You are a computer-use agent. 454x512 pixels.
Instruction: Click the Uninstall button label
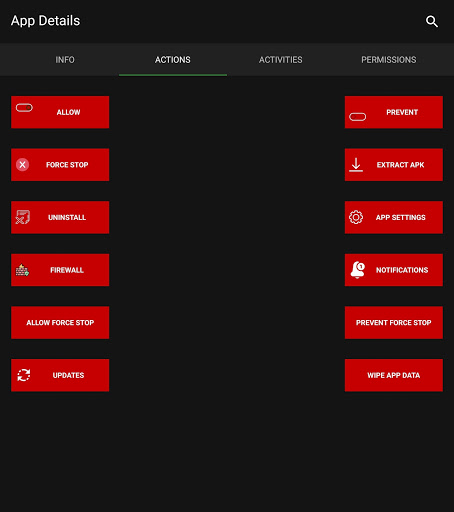[67, 217]
